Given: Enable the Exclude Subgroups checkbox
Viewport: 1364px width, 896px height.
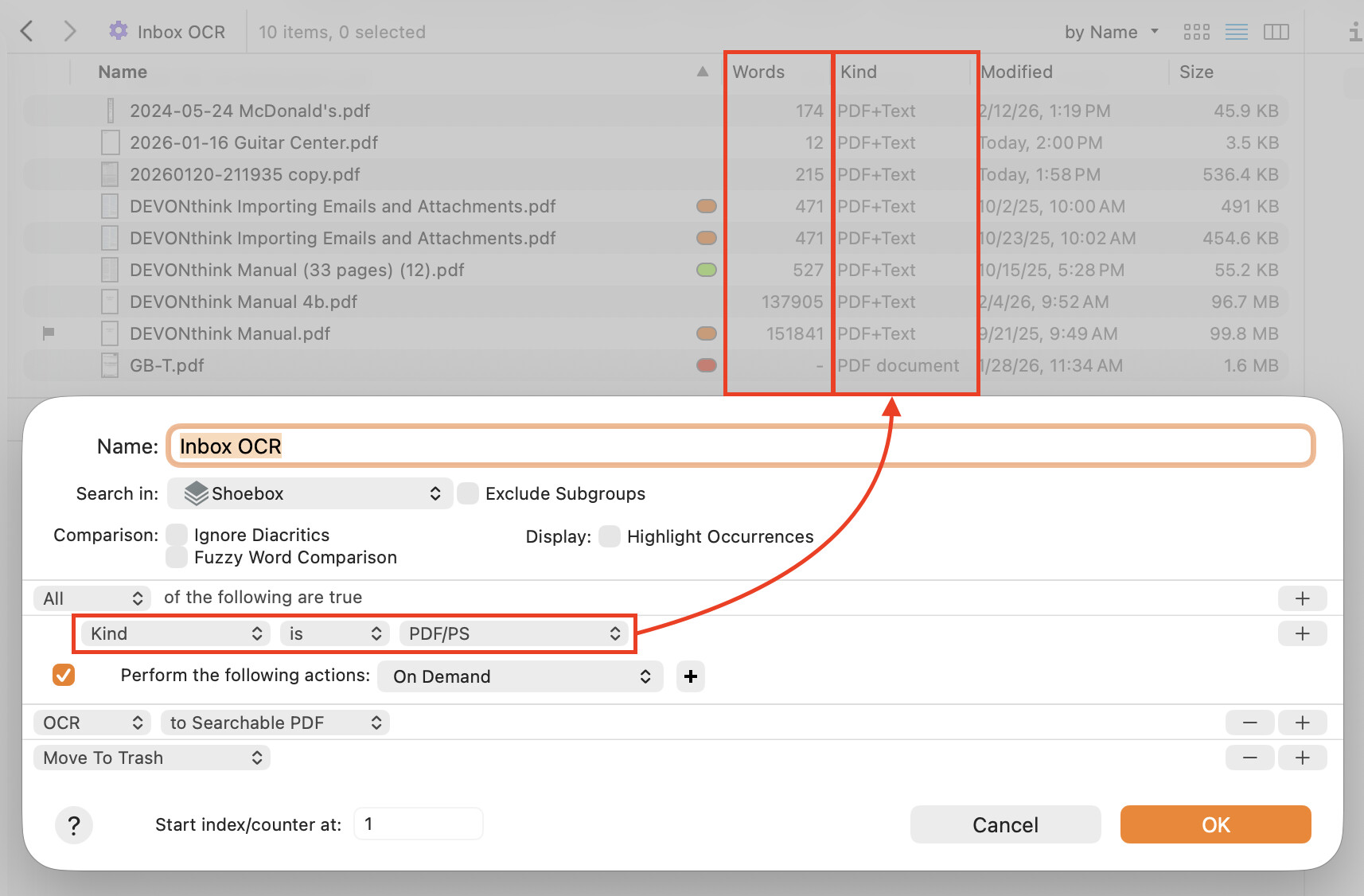Looking at the screenshot, I should (469, 493).
